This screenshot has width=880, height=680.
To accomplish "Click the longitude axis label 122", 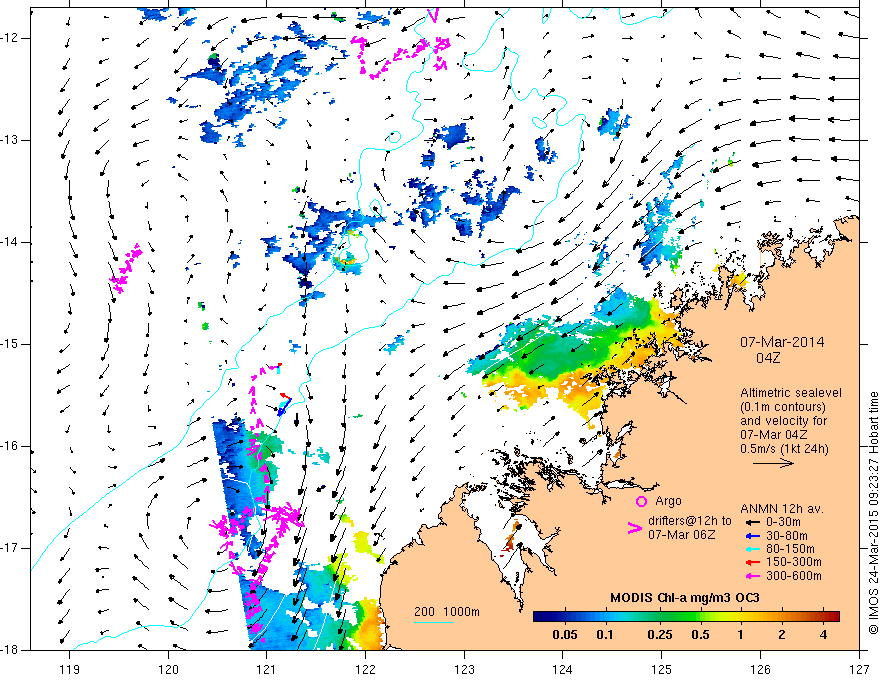I will click(x=365, y=669).
